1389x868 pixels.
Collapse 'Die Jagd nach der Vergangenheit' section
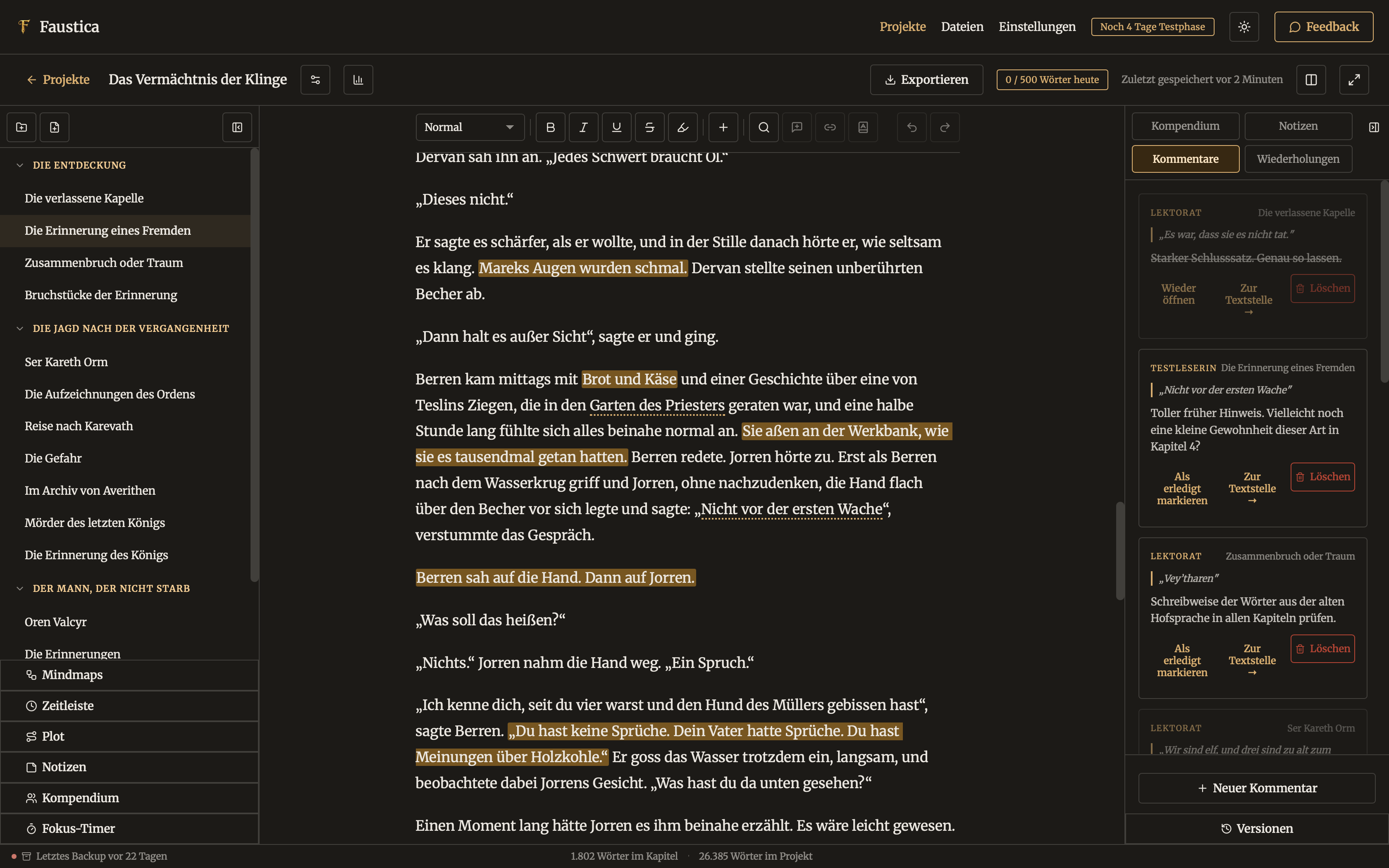click(20, 328)
